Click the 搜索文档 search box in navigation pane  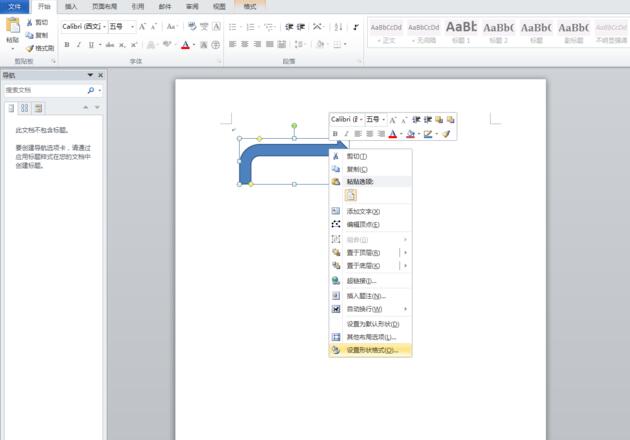pyautogui.click(x=45, y=90)
